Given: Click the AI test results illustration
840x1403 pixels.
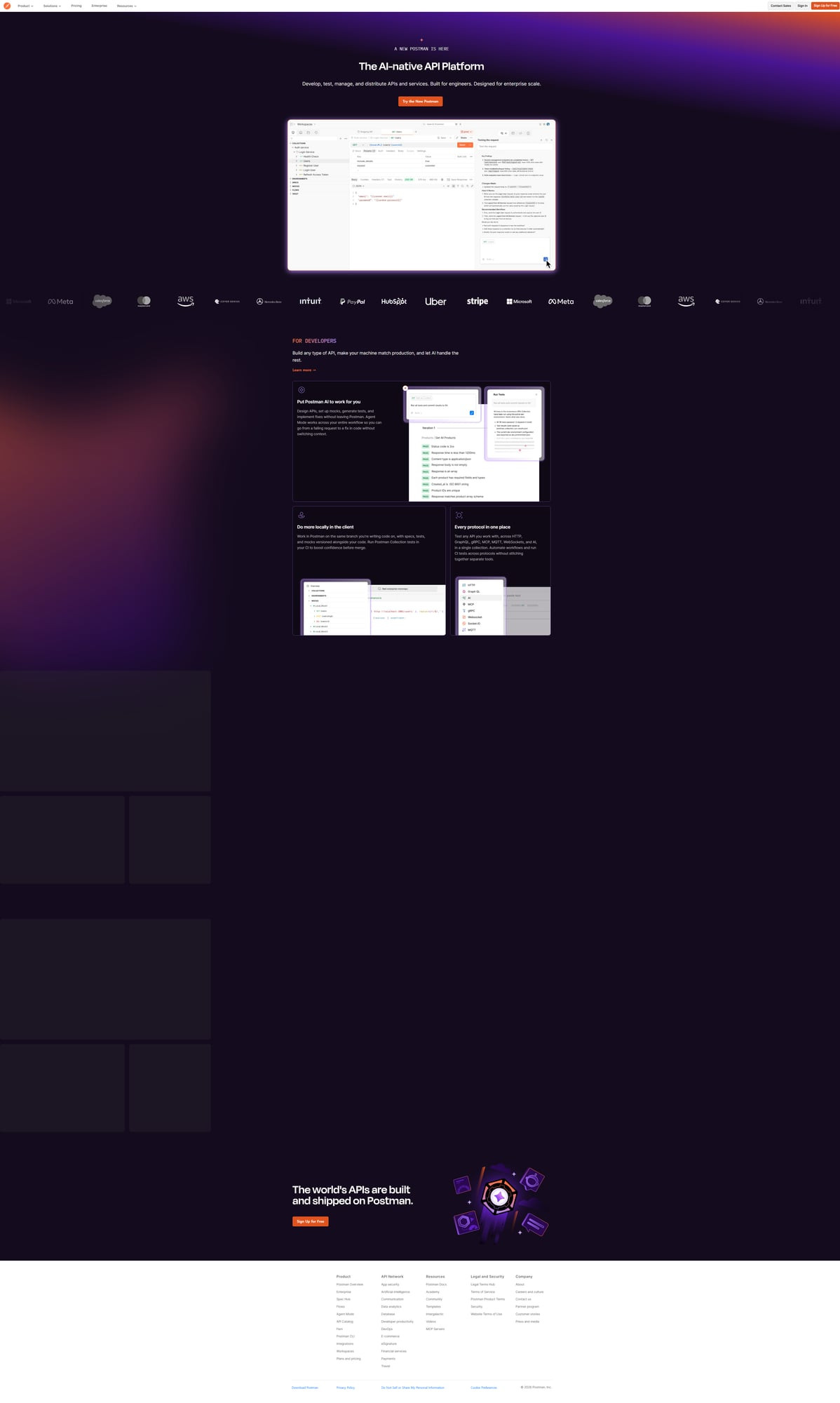Looking at the screenshot, I should click(x=475, y=443).
